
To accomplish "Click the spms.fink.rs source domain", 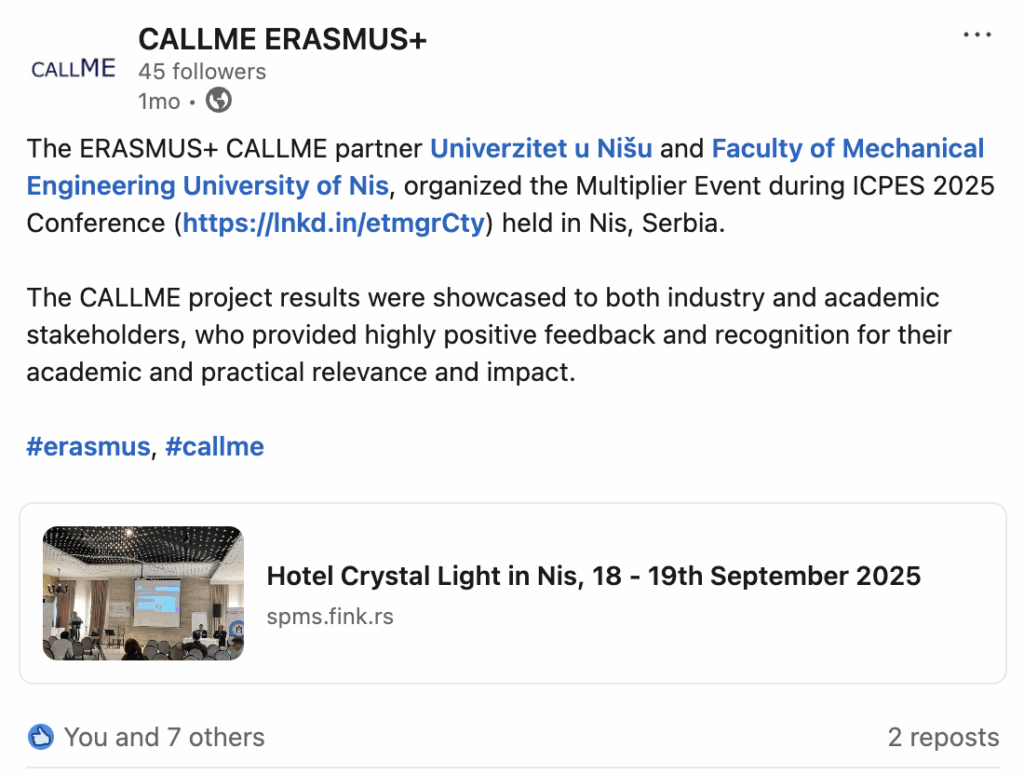I will coord(330,616).
